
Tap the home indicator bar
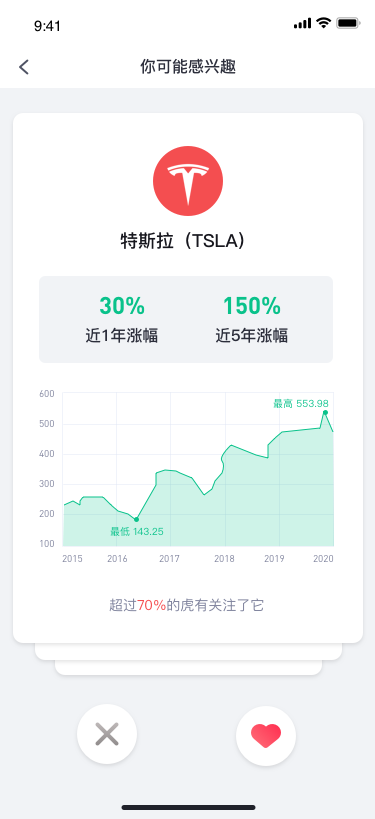click(x=188, y=807)
